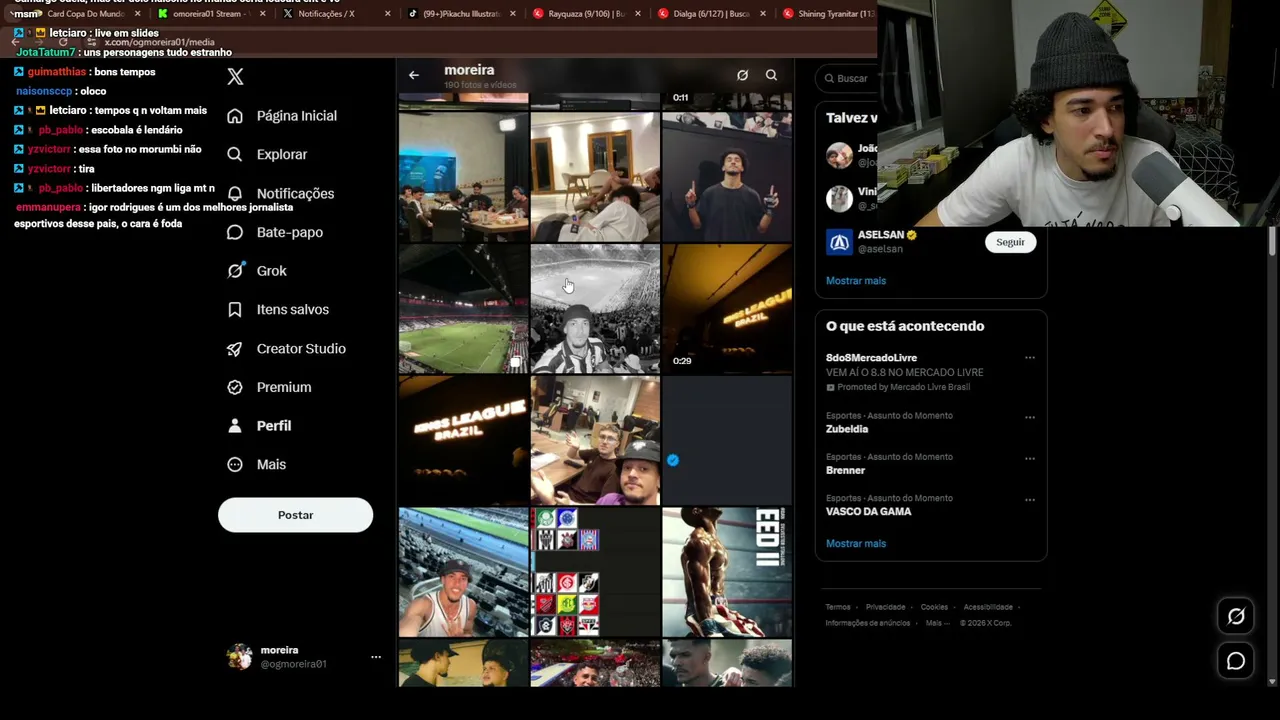Open options for VASCO DA GAMA trend
Image resolution: width=1280 pixels, height=720 pixels.
[1030, 499]
